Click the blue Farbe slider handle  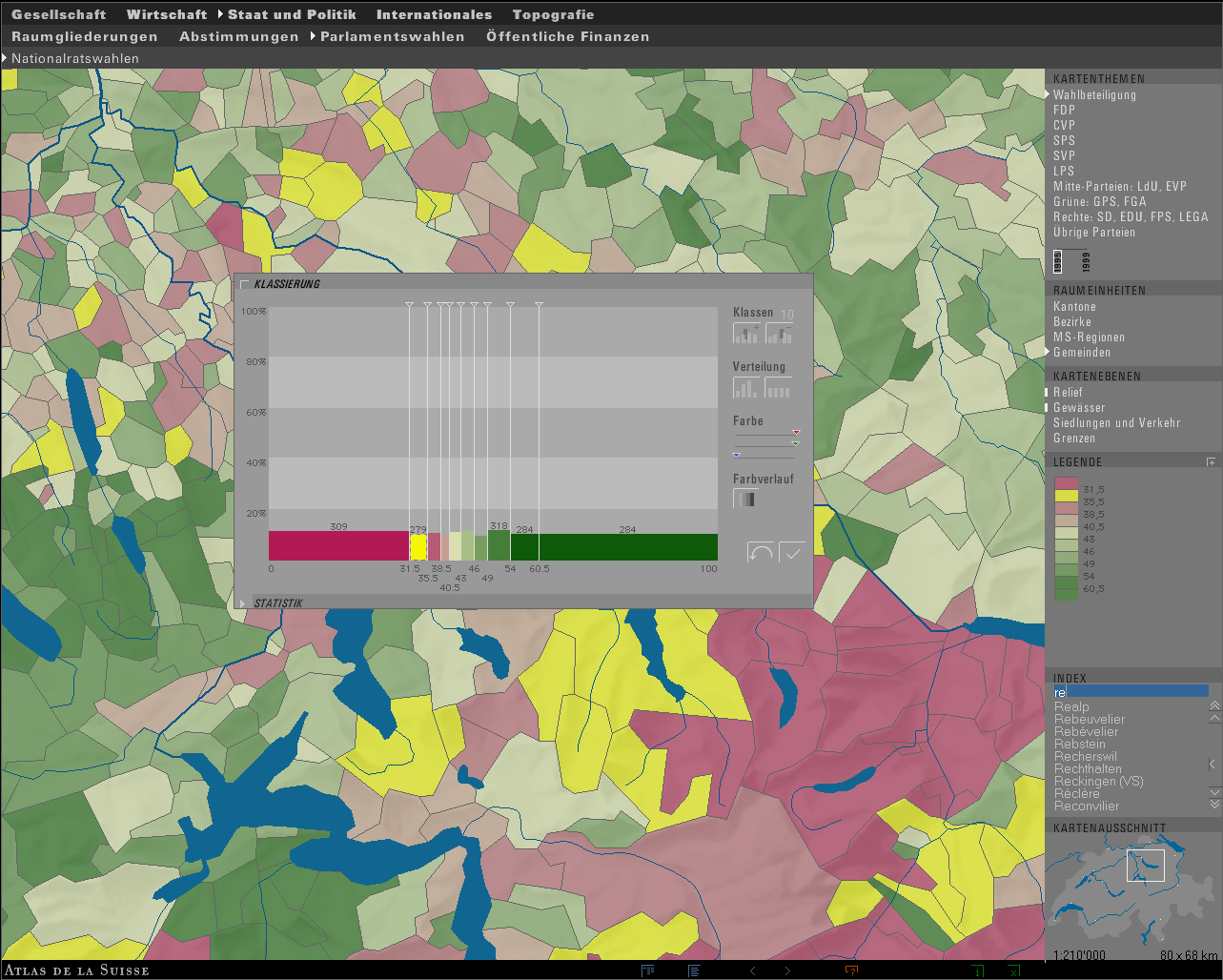736,456
